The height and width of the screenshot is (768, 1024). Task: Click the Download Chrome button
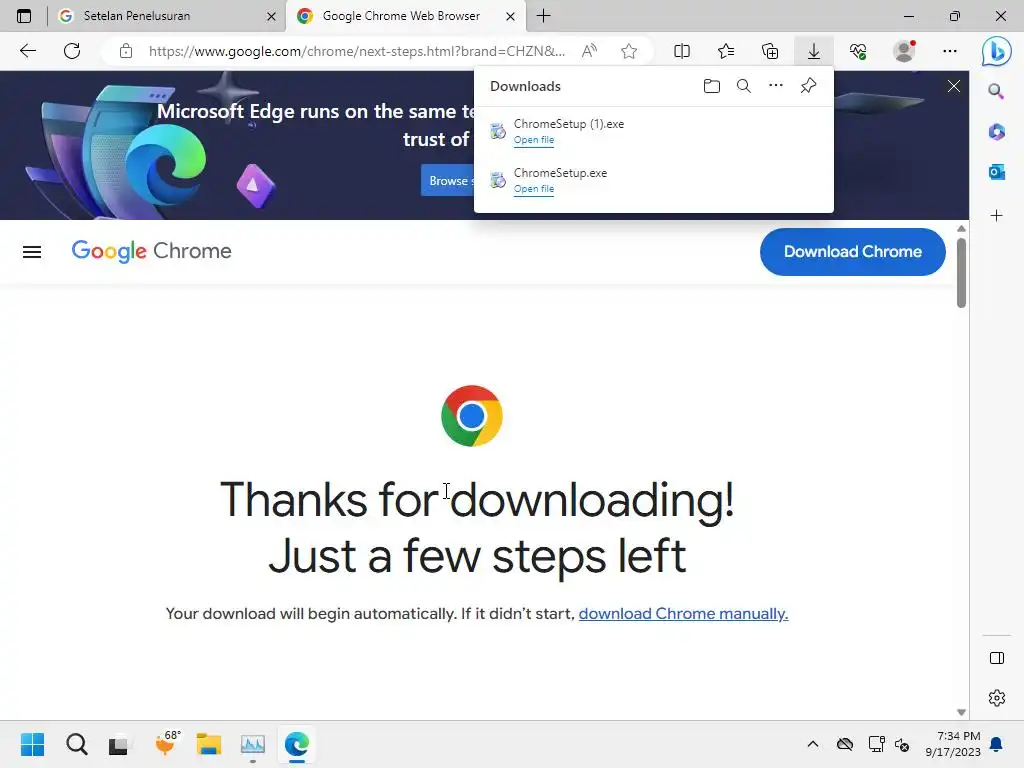click(x=852, y=252)
